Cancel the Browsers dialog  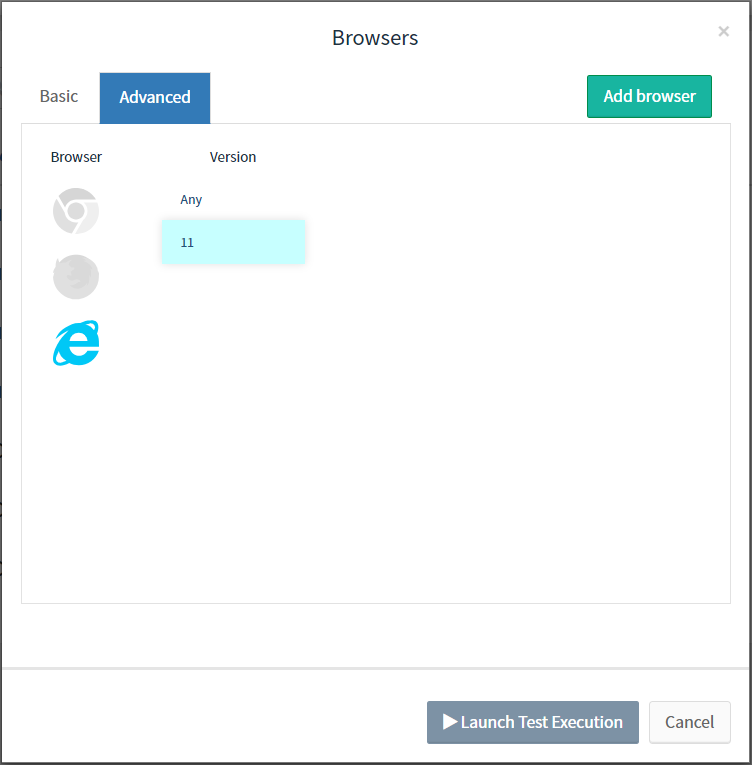pos(689,722)
